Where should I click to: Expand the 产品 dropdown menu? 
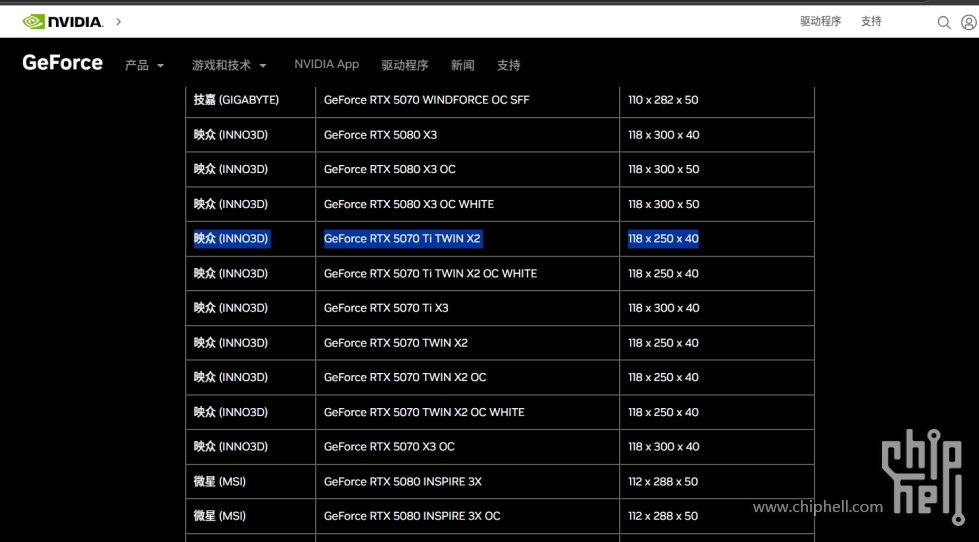[144, 65]
